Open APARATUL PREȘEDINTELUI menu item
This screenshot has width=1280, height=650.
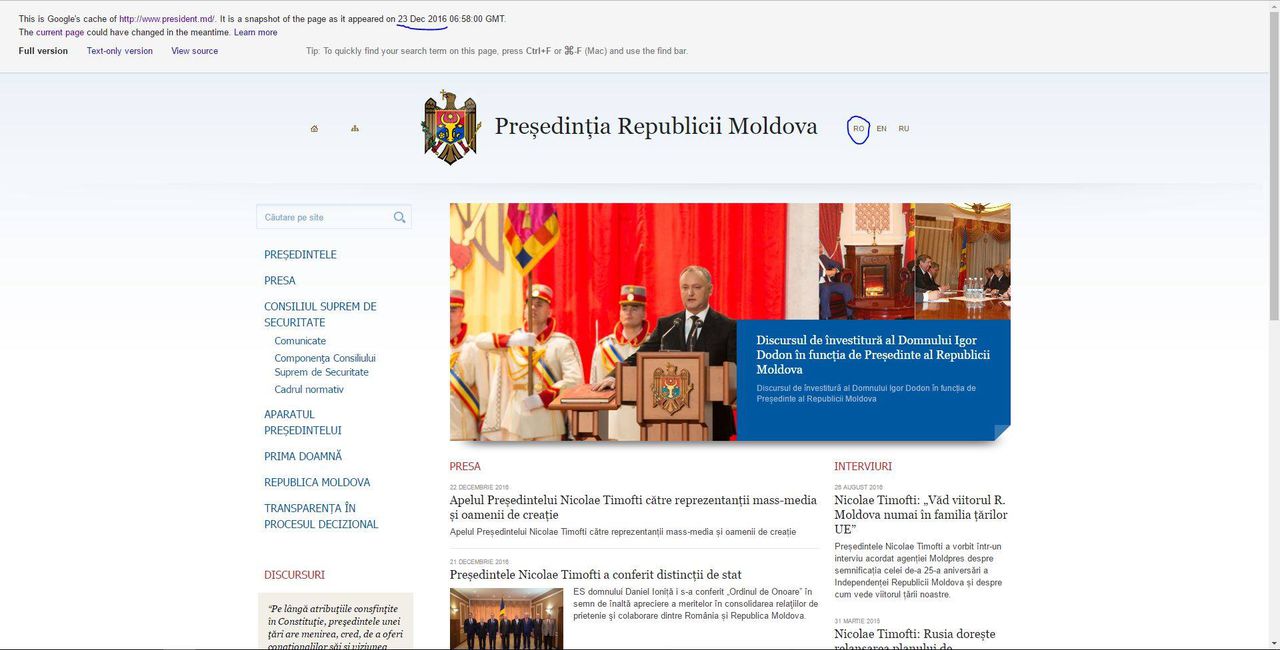click(303, 422)
